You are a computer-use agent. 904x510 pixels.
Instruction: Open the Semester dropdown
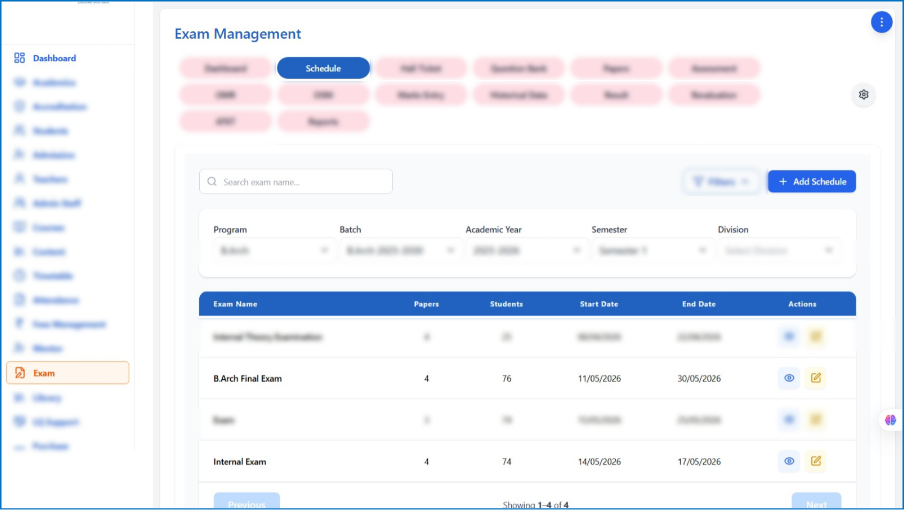click(652, 251)
